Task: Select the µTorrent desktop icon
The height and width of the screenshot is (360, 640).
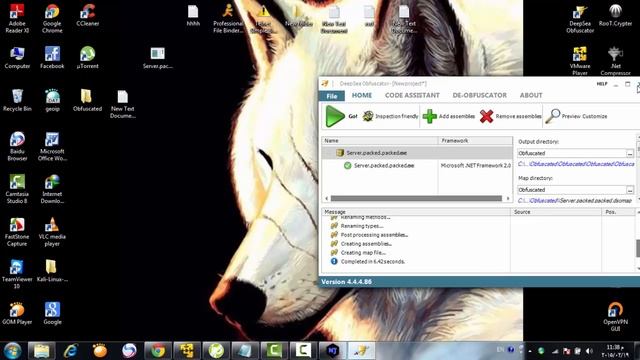Action: pyautogui.click(x=87, y=58)
